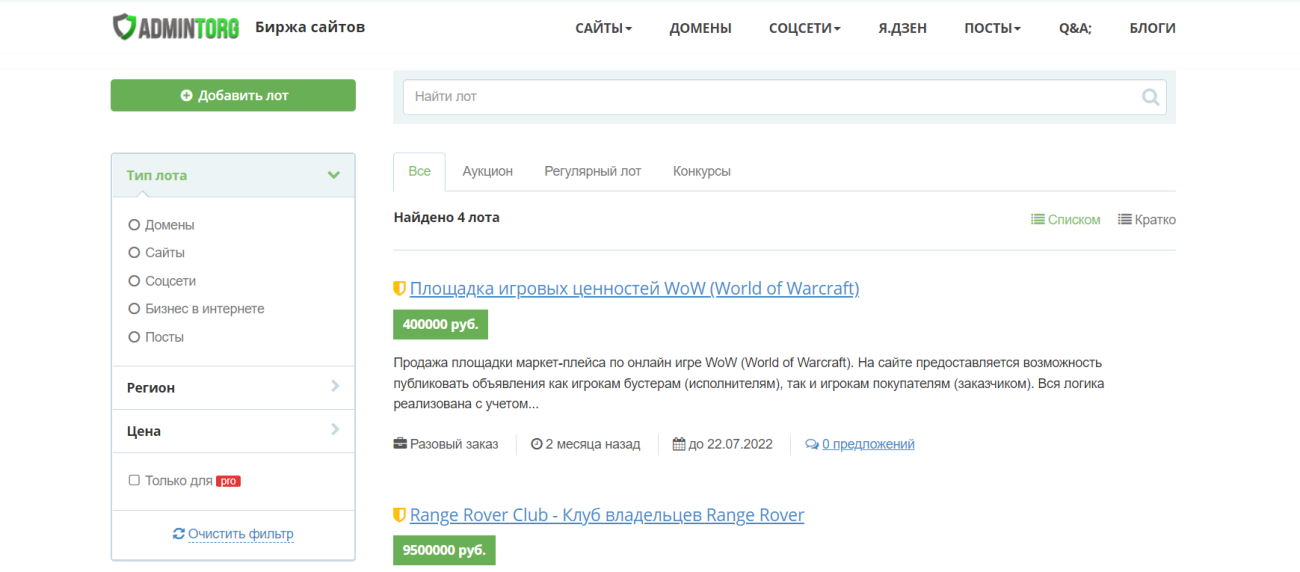Open the Площадка игровых ценностей WoW lot
The width and height of the screenshot is (1300, 572).
click(634, 289)
